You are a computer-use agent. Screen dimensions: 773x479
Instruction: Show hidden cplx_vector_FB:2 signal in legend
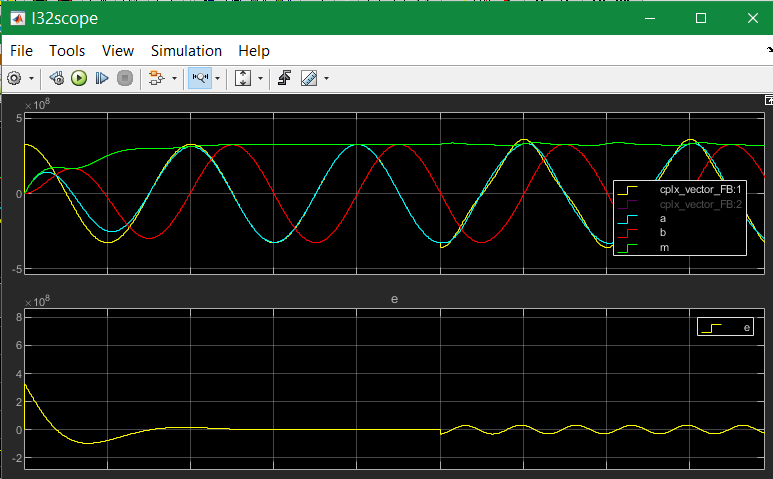coord(701,205)
